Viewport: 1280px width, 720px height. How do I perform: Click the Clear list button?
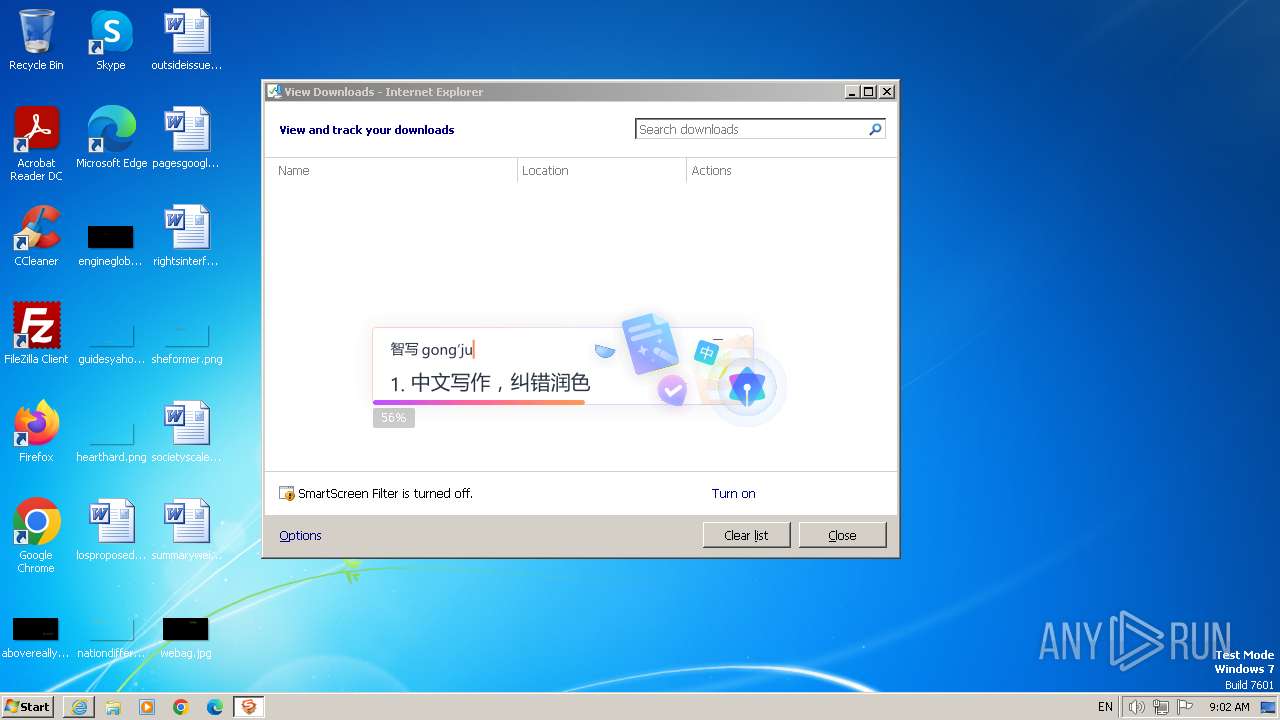pyautogui.click(x=746, y=535)
